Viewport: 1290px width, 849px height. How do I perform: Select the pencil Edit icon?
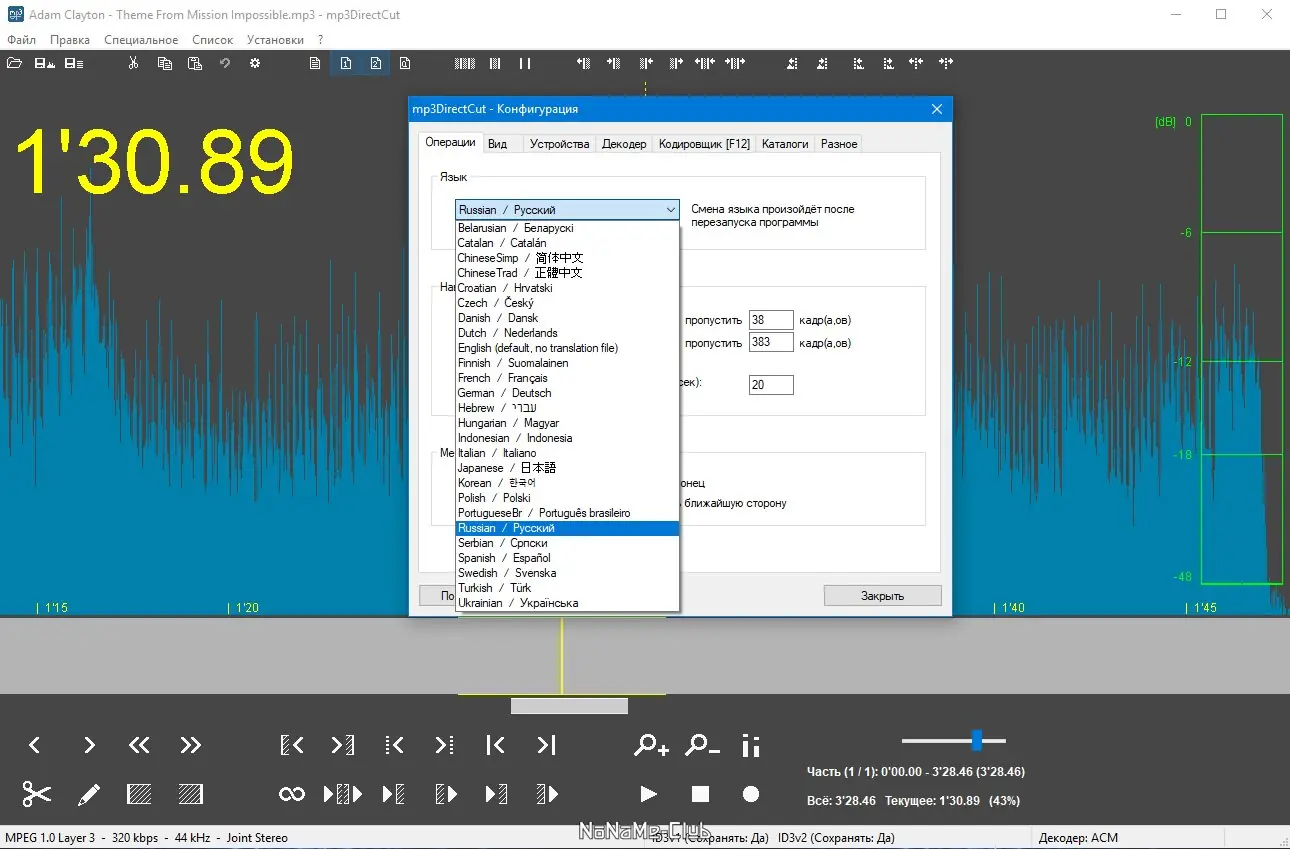(x=89, y=795)
